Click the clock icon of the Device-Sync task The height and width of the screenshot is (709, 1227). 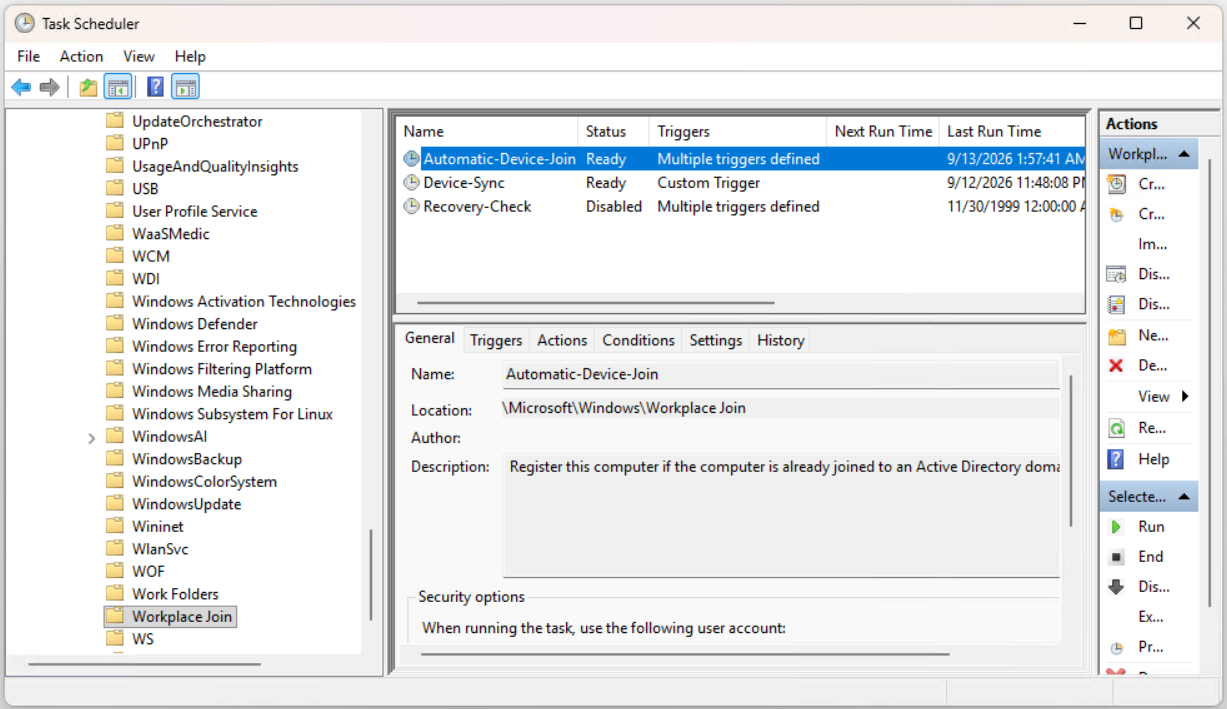(x=411, y=183)
